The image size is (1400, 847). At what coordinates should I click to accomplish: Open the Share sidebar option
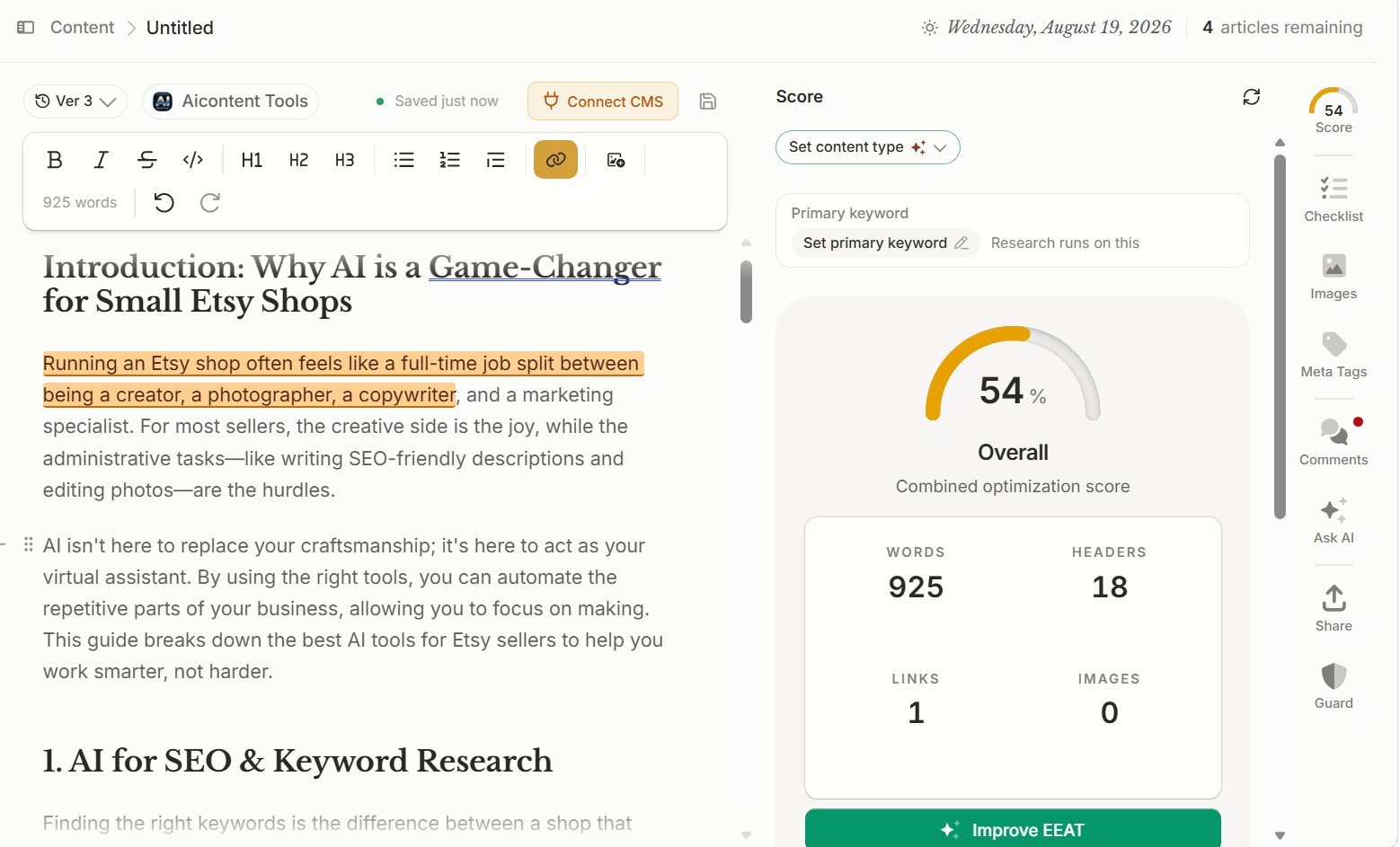[1334, 609]
